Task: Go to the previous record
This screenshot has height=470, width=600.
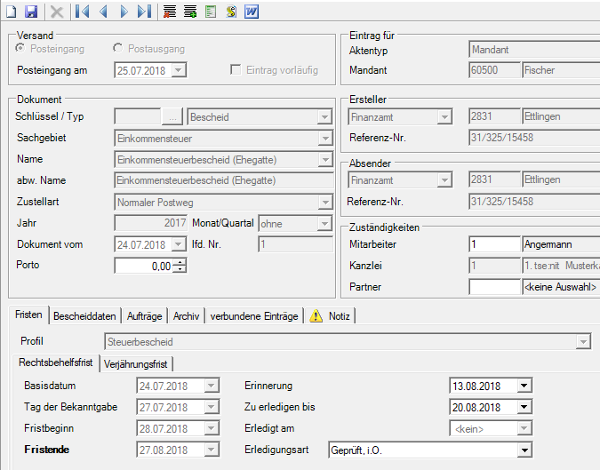Action: click(103, 11)
